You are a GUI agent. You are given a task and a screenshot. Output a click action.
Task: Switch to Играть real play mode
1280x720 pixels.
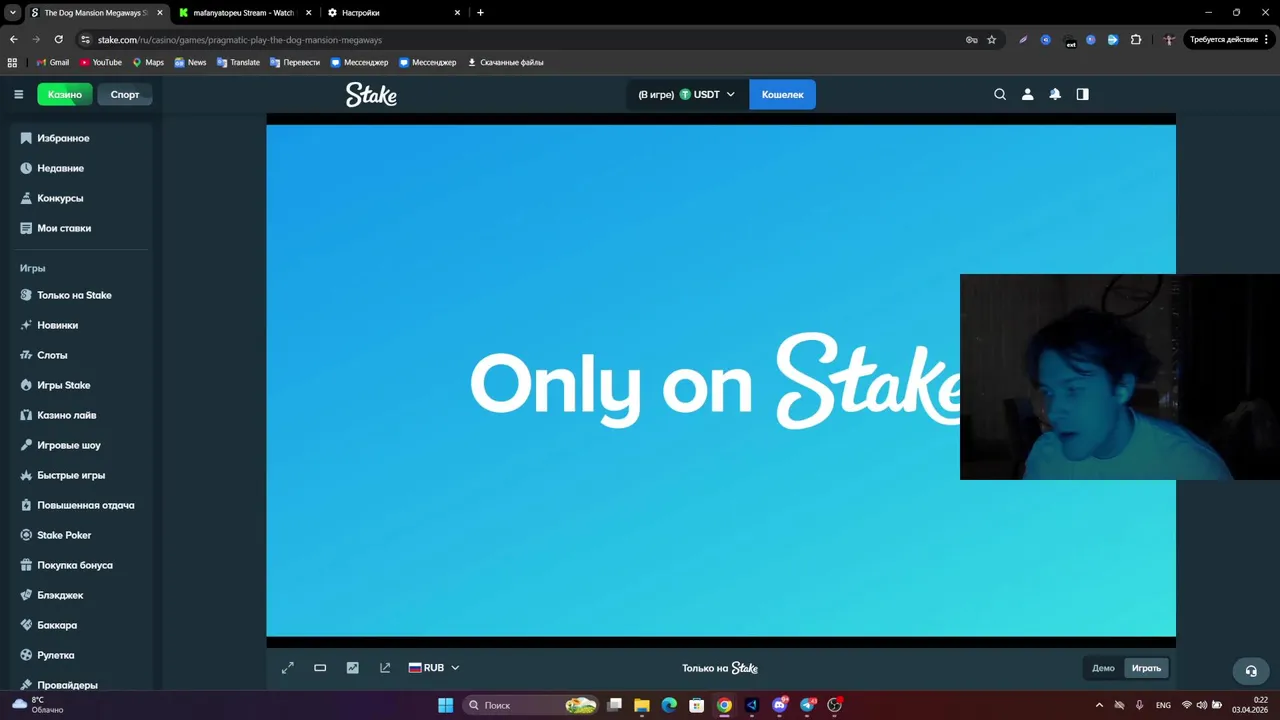click(x=1146, y=668)
